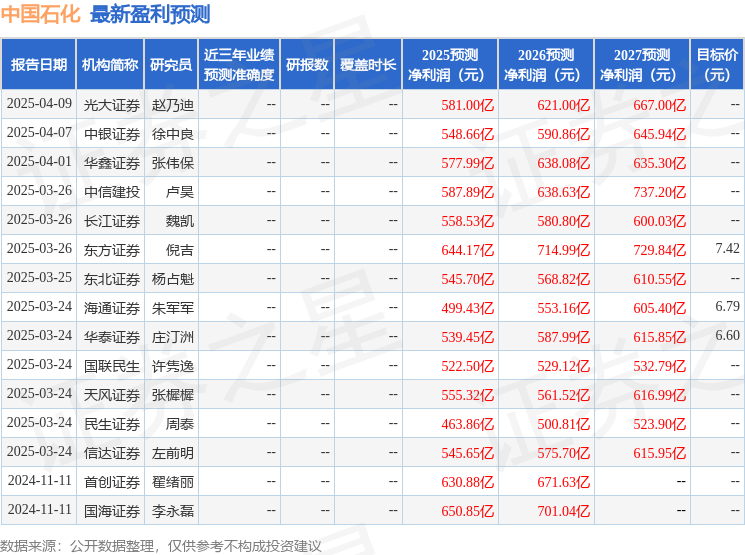
Task: Click the 499.43亿 profit value
Action: [x=468, y=308]
